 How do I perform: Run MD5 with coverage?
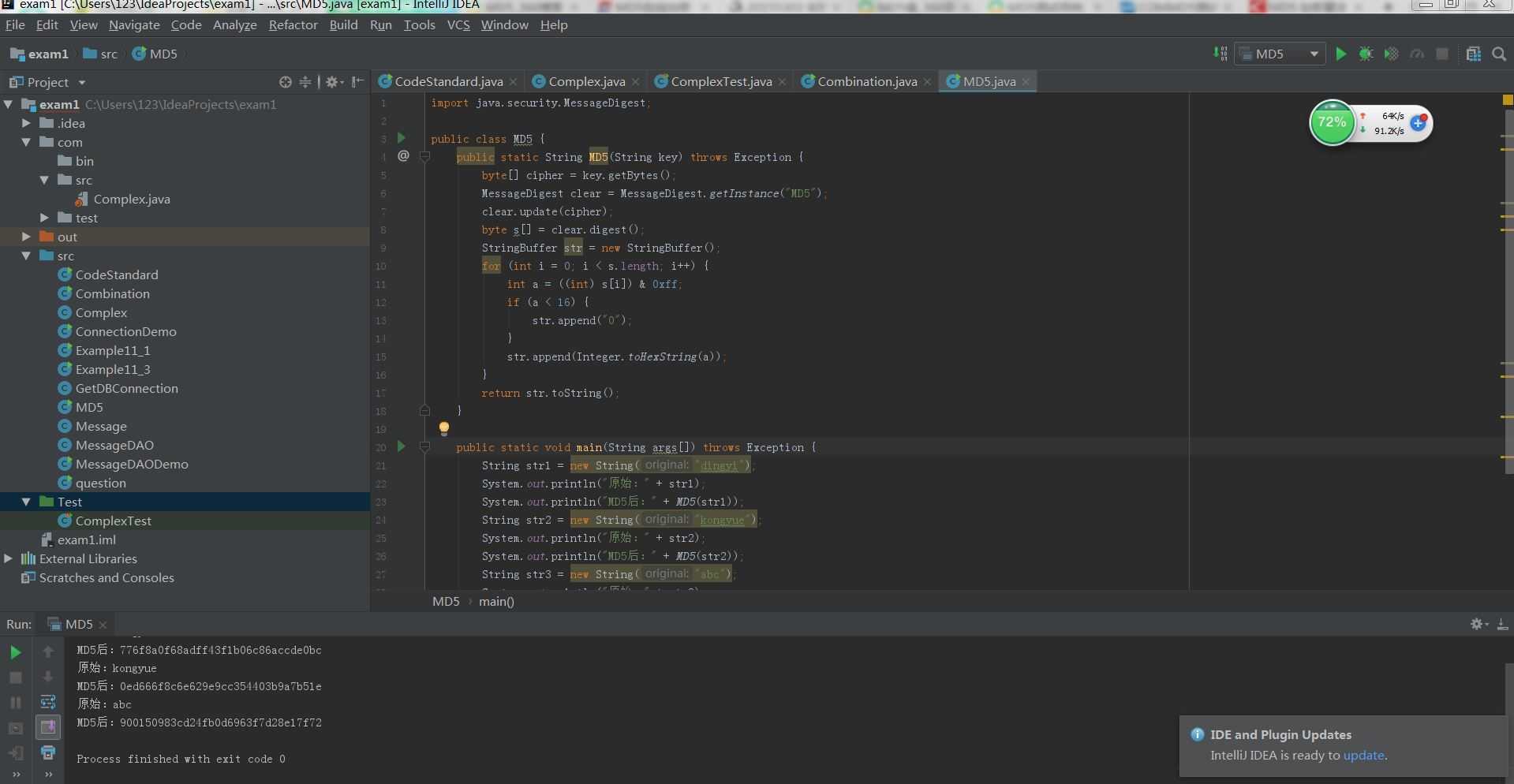point(1391,54)
